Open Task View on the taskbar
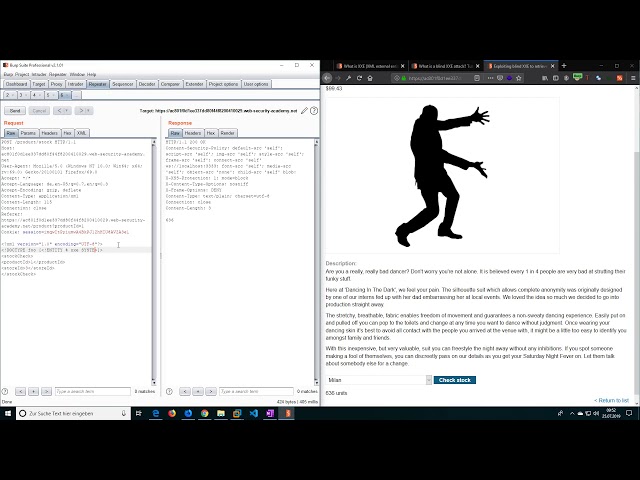Viewport: 640px width, 480px height. 139,413
